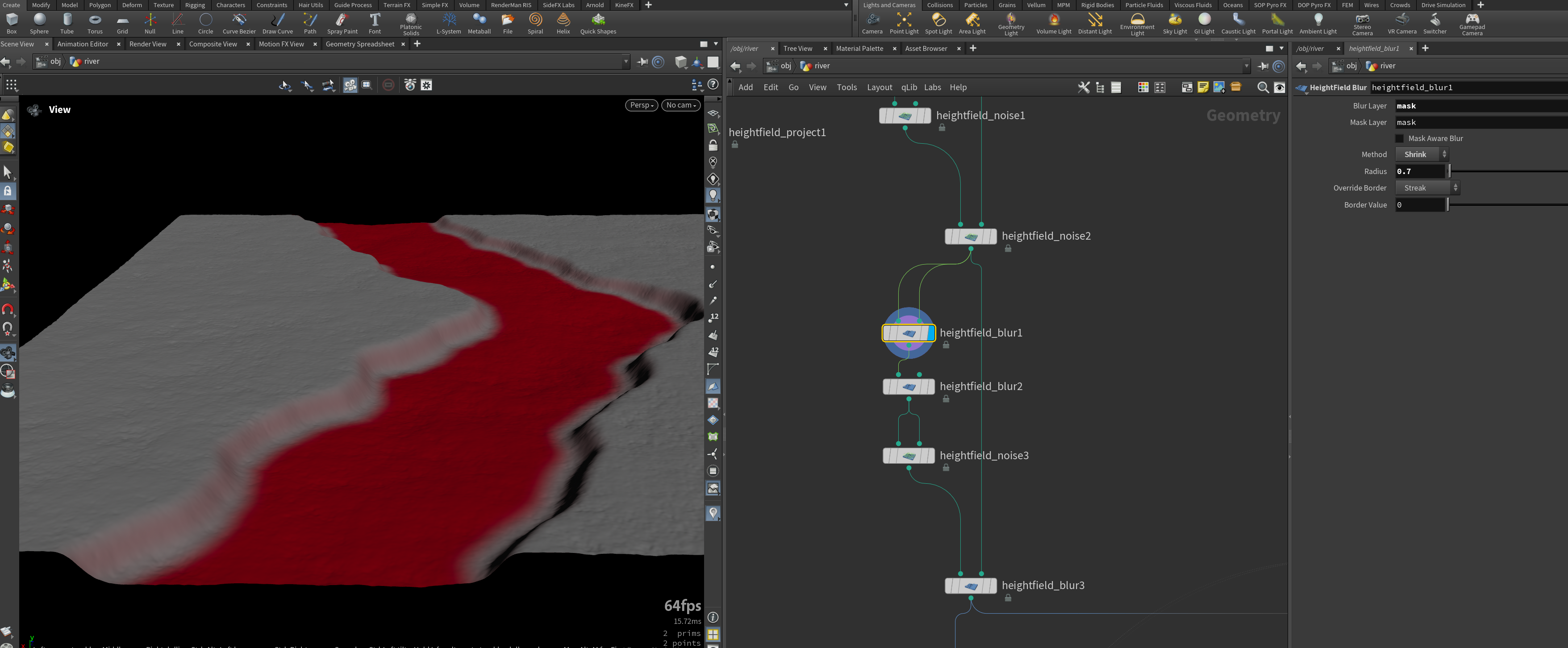Click the Radius slider handle
This screenshot has width=1568, height=648.
[1449, 171]
